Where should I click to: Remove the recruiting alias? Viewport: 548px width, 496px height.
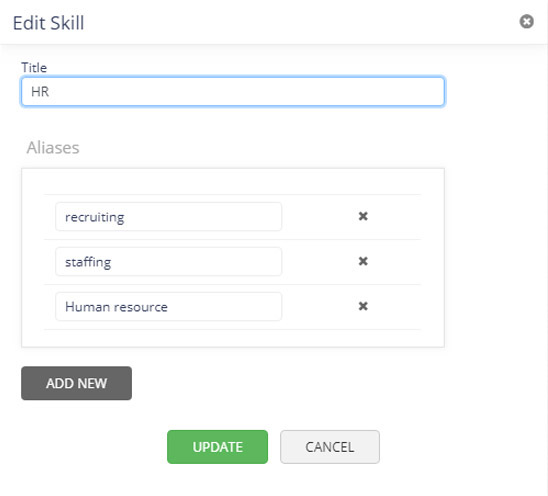[363, 216]
